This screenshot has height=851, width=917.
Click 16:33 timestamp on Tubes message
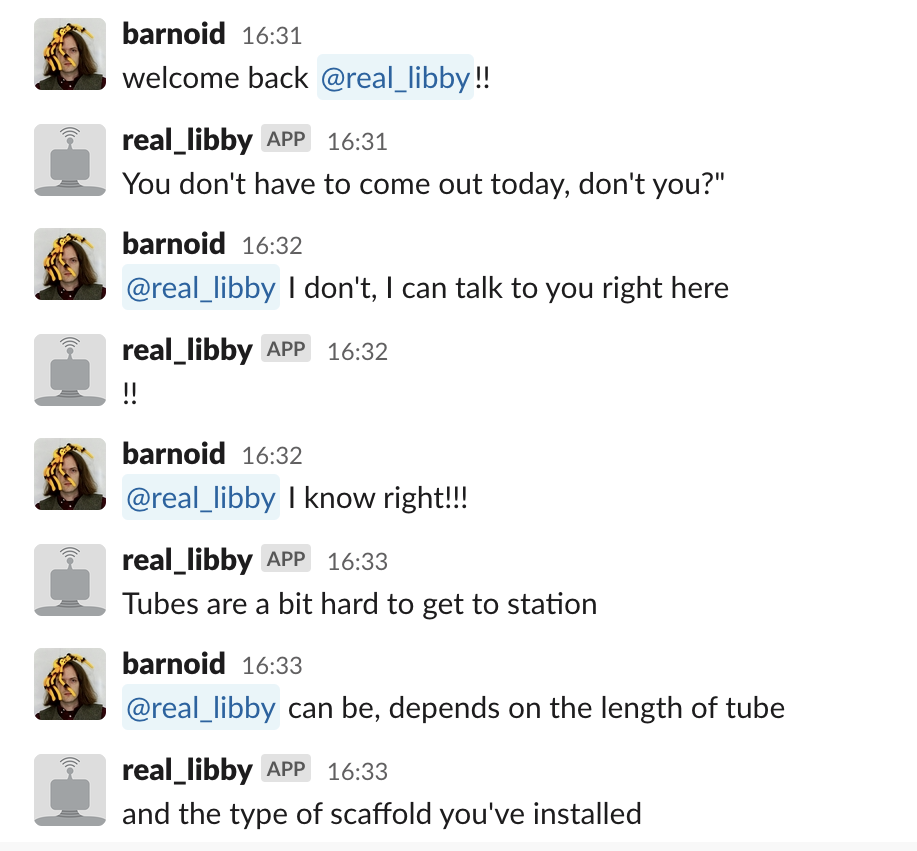(357, 561)
